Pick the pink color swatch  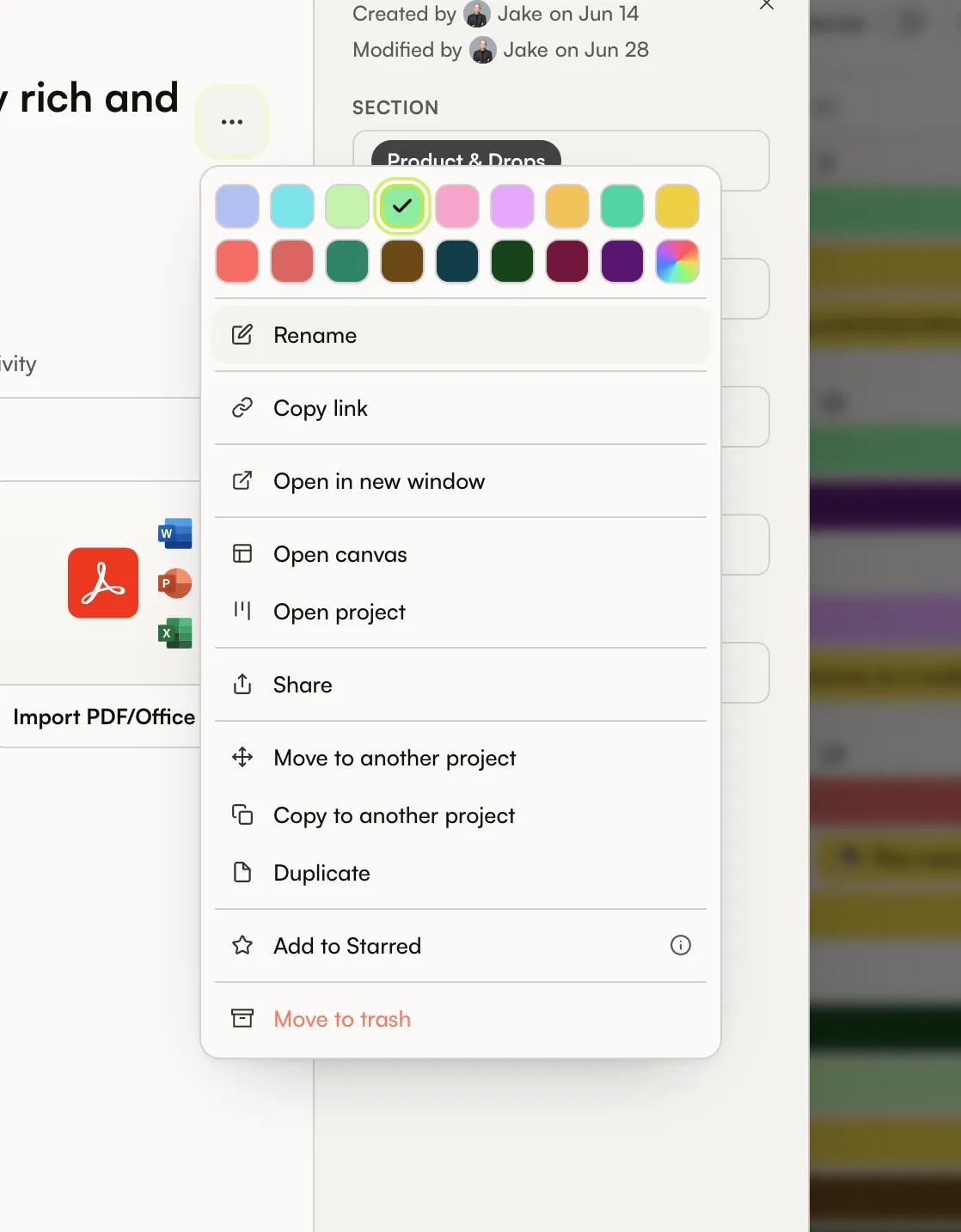coord(457,206)
